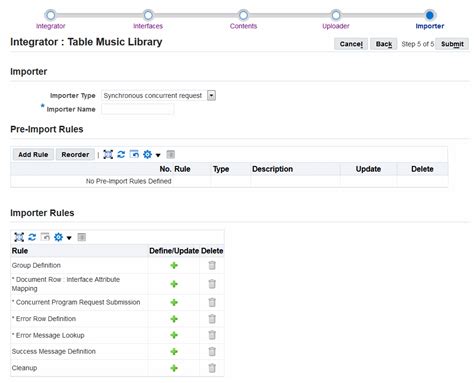Submit the integrator definition
Viewport: 474px width, 383px height.
pyautogui.click(x=452, y=44)
